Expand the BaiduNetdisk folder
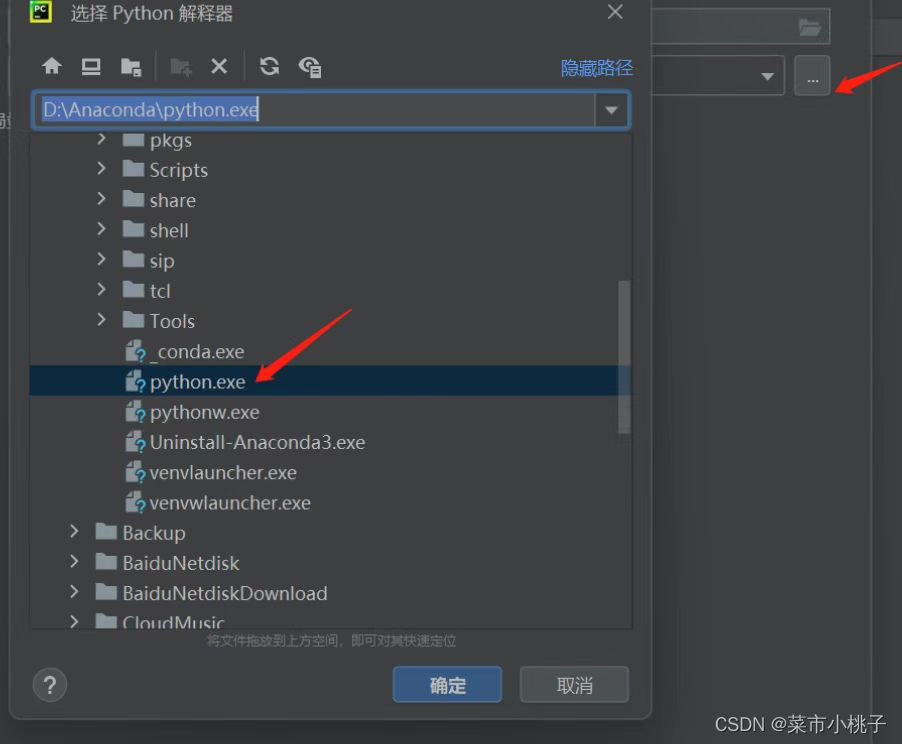This screenshot has width=902, height=744. tap(74, 561)
